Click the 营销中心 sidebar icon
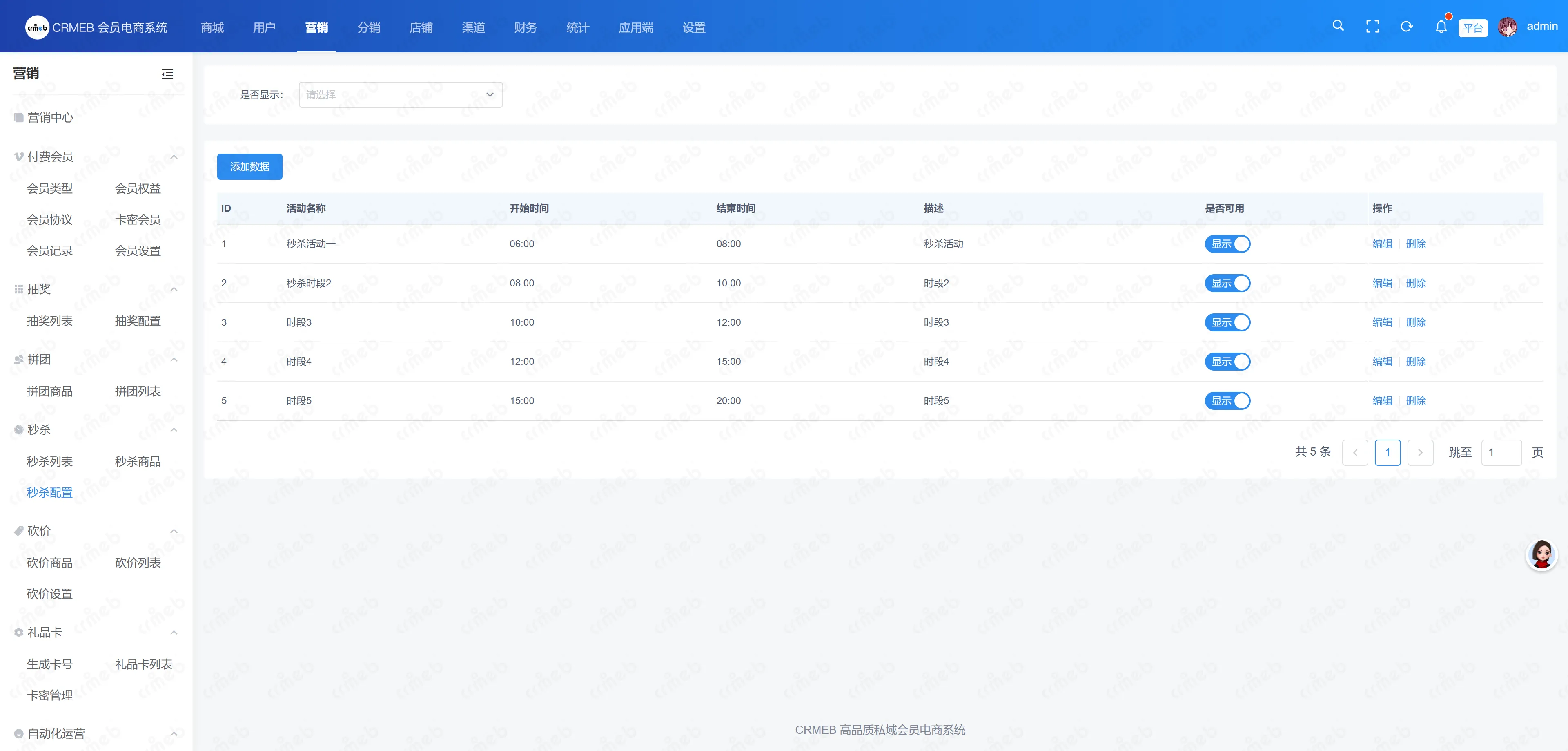The image size is (1568, 751). (x=19, y=118)
